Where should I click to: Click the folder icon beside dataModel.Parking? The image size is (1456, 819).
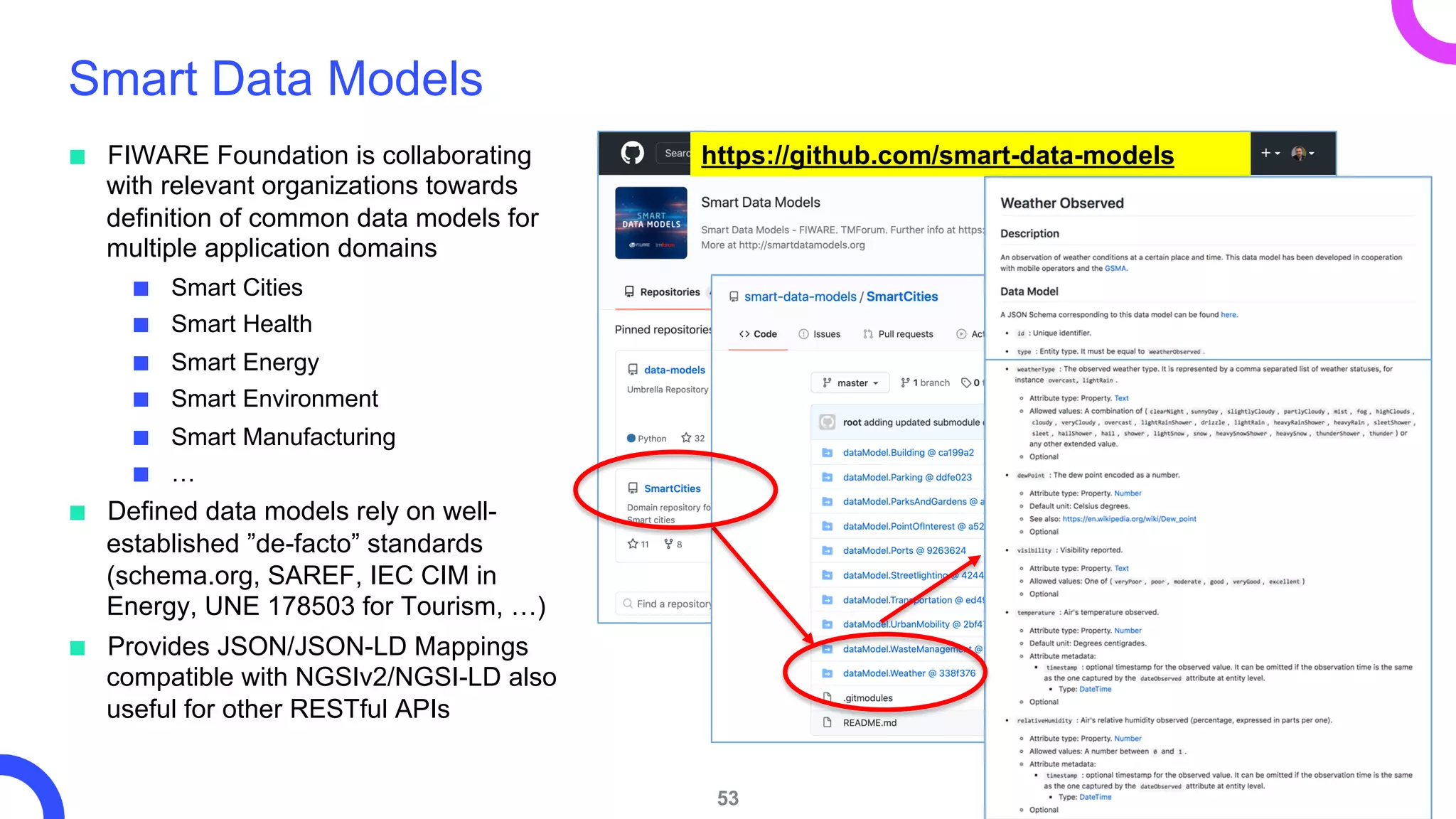(827, 478)
